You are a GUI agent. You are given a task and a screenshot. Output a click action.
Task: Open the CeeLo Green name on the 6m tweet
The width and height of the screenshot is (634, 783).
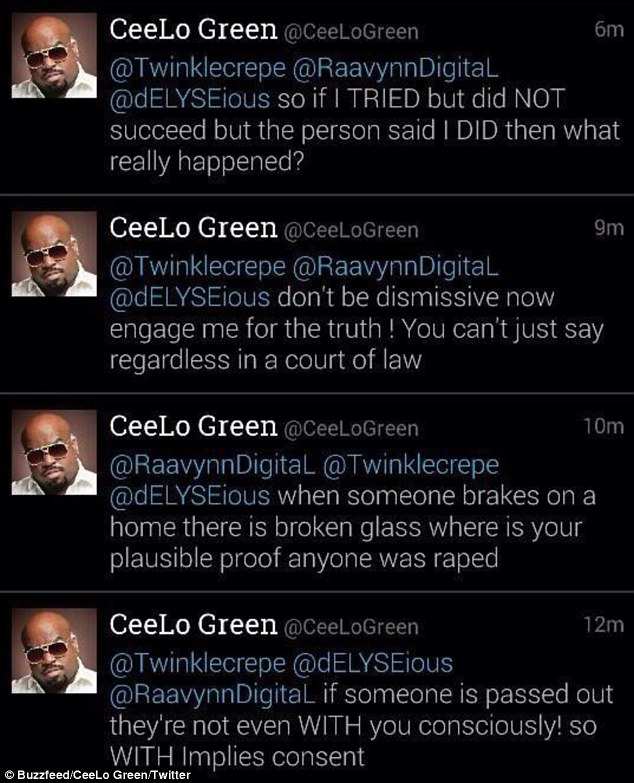click(x=194, y=30)
